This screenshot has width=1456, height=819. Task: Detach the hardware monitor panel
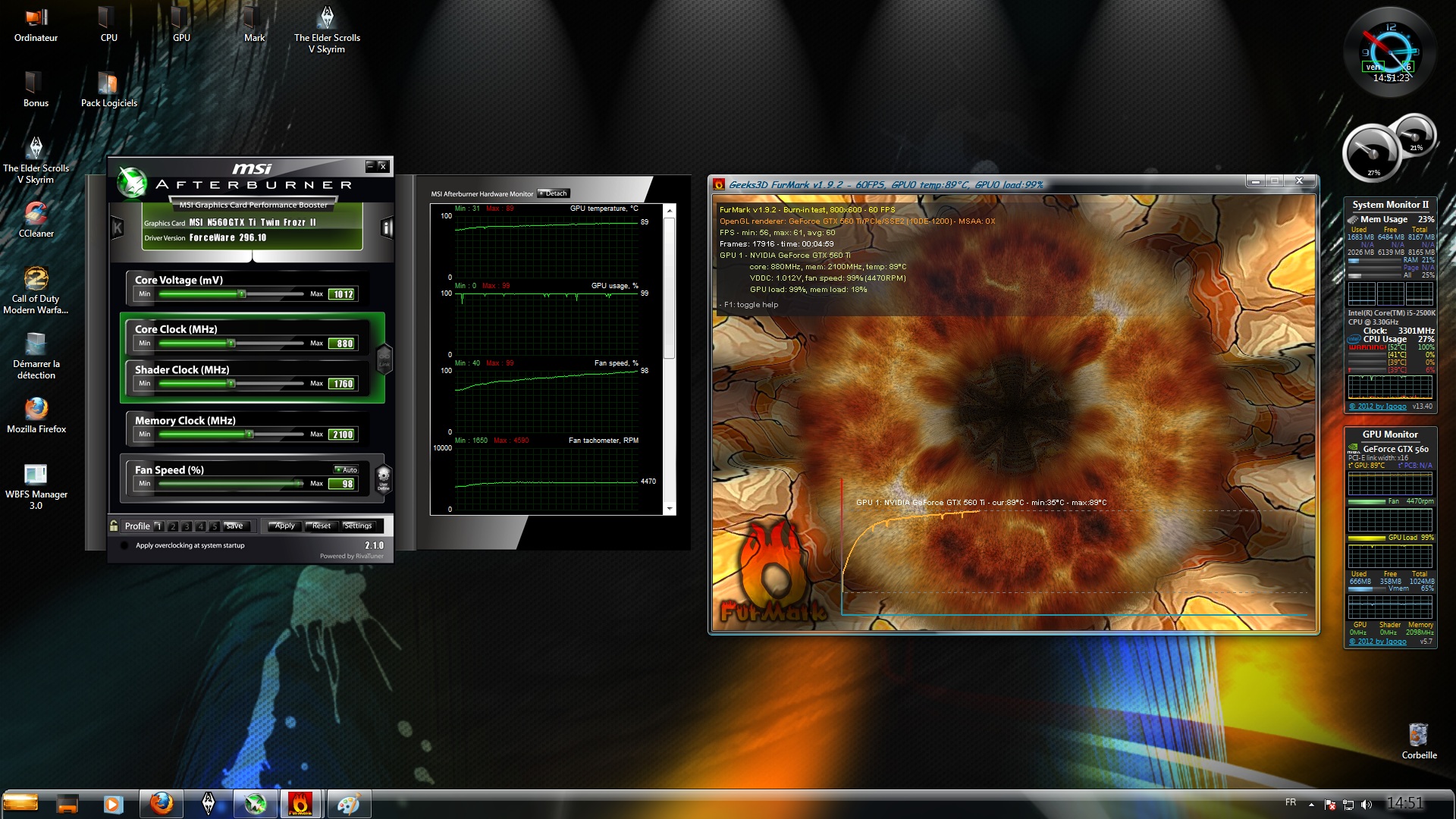(x=554, y=193)
